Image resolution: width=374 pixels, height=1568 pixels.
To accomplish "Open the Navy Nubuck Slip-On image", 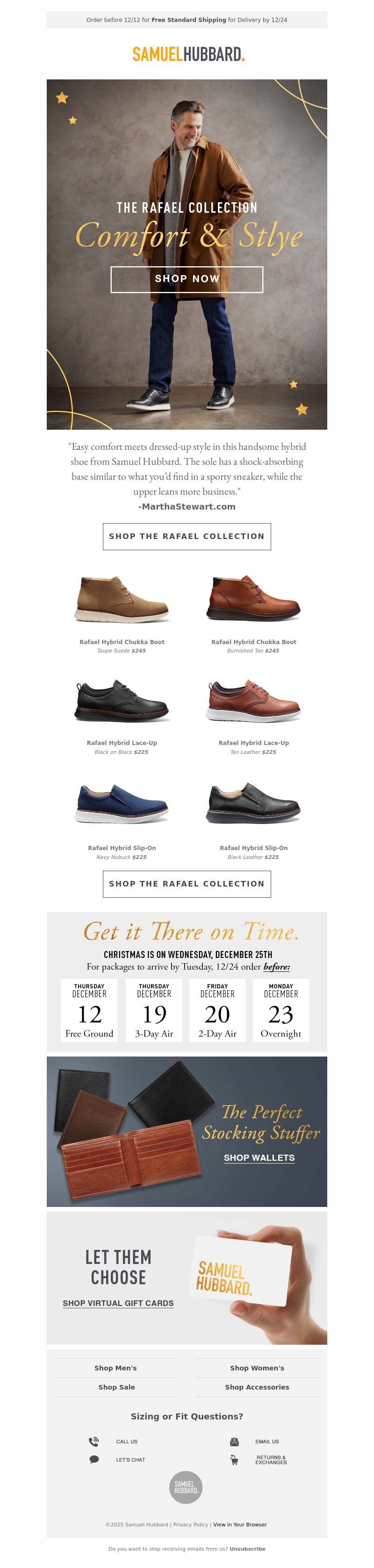I will point(122,804).
